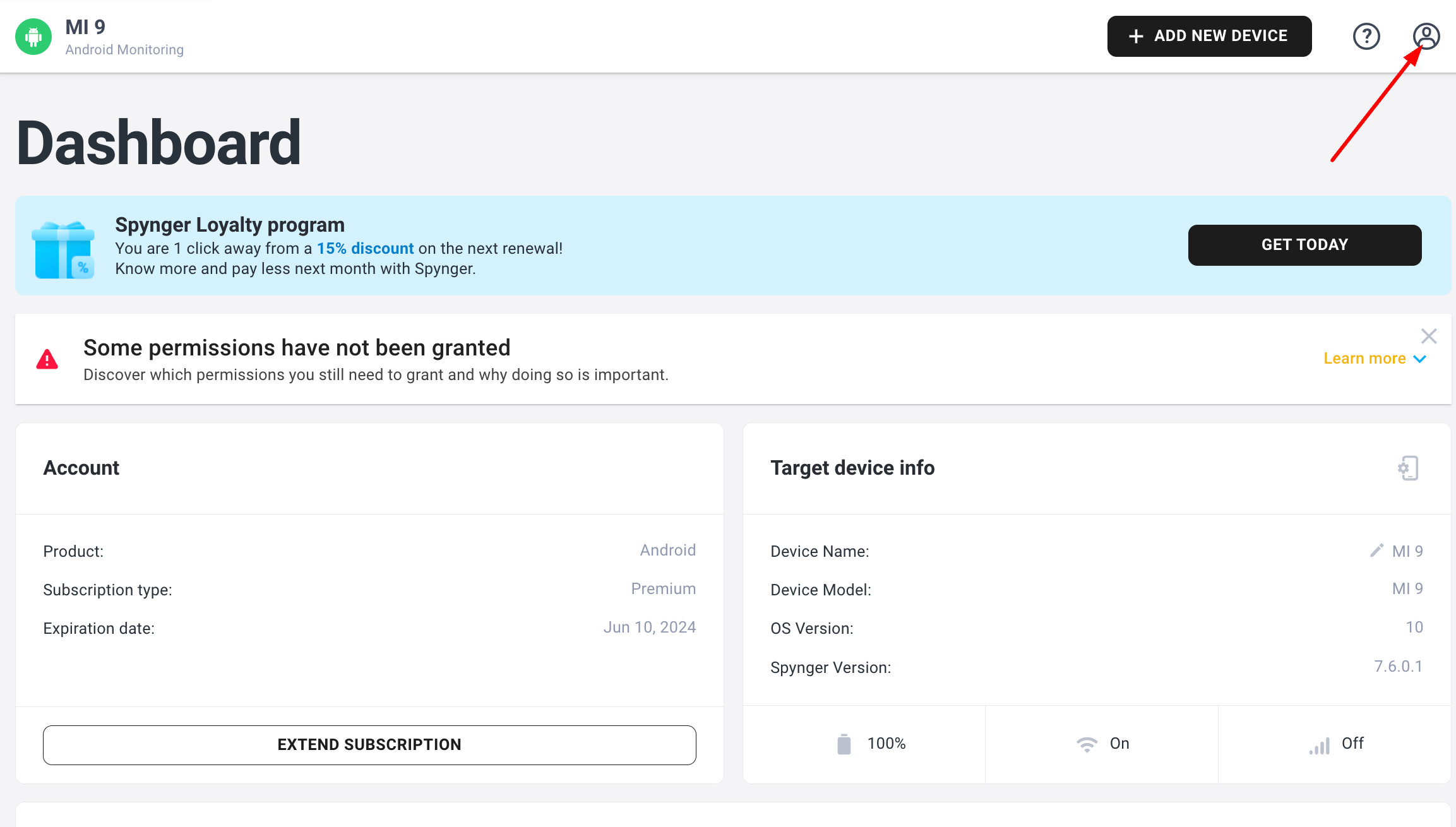Open the user profile icon
The height and width of the screenshot is (827, 1456).
tap(1426, 36)
